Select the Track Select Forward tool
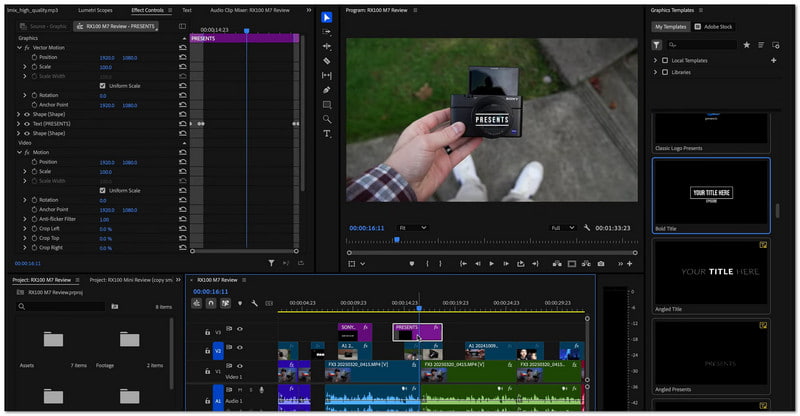 [x=327, y=32]
